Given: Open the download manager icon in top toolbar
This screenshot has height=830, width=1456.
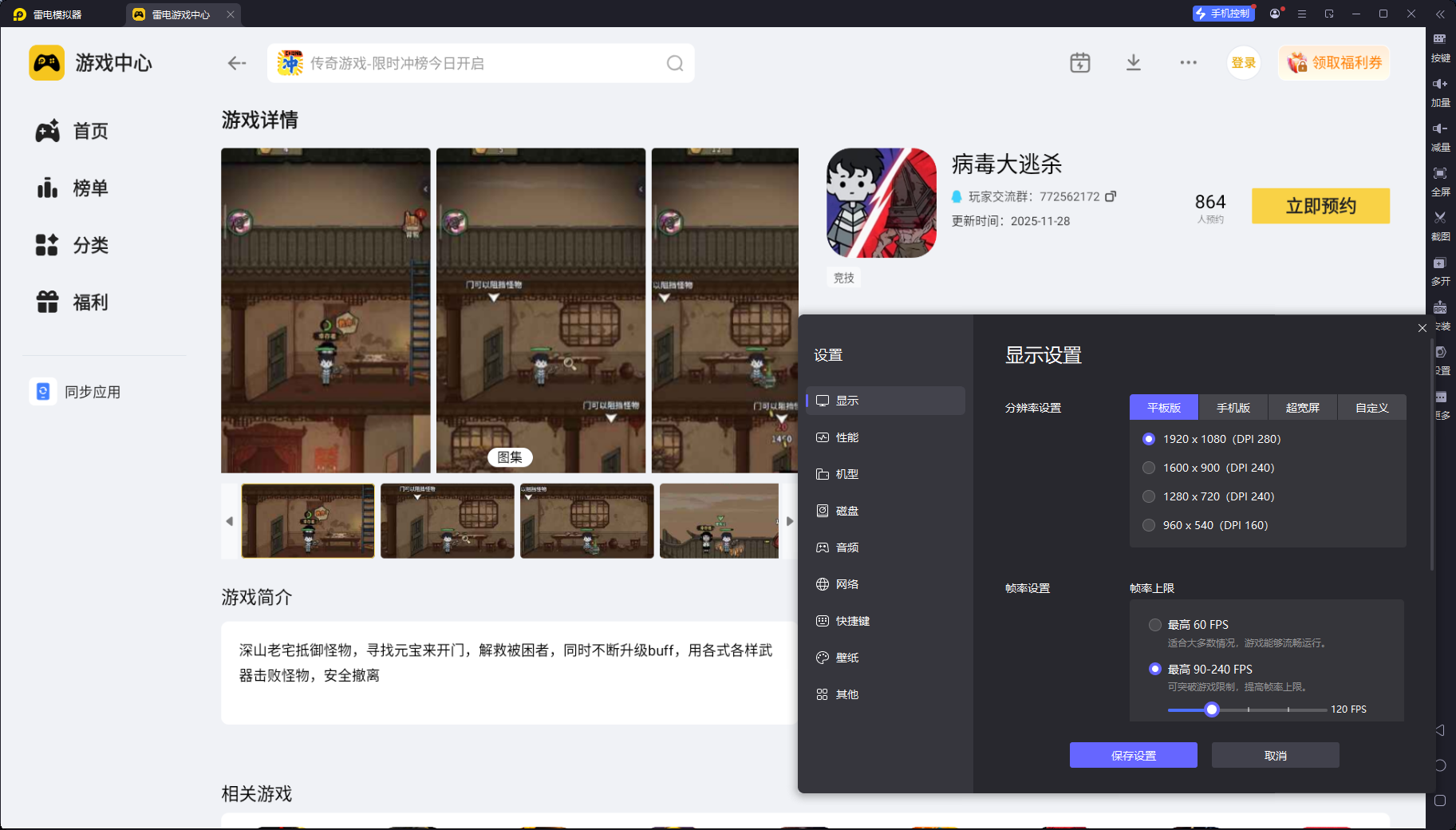Looking at the screenshot, I should pos(1133,62).
